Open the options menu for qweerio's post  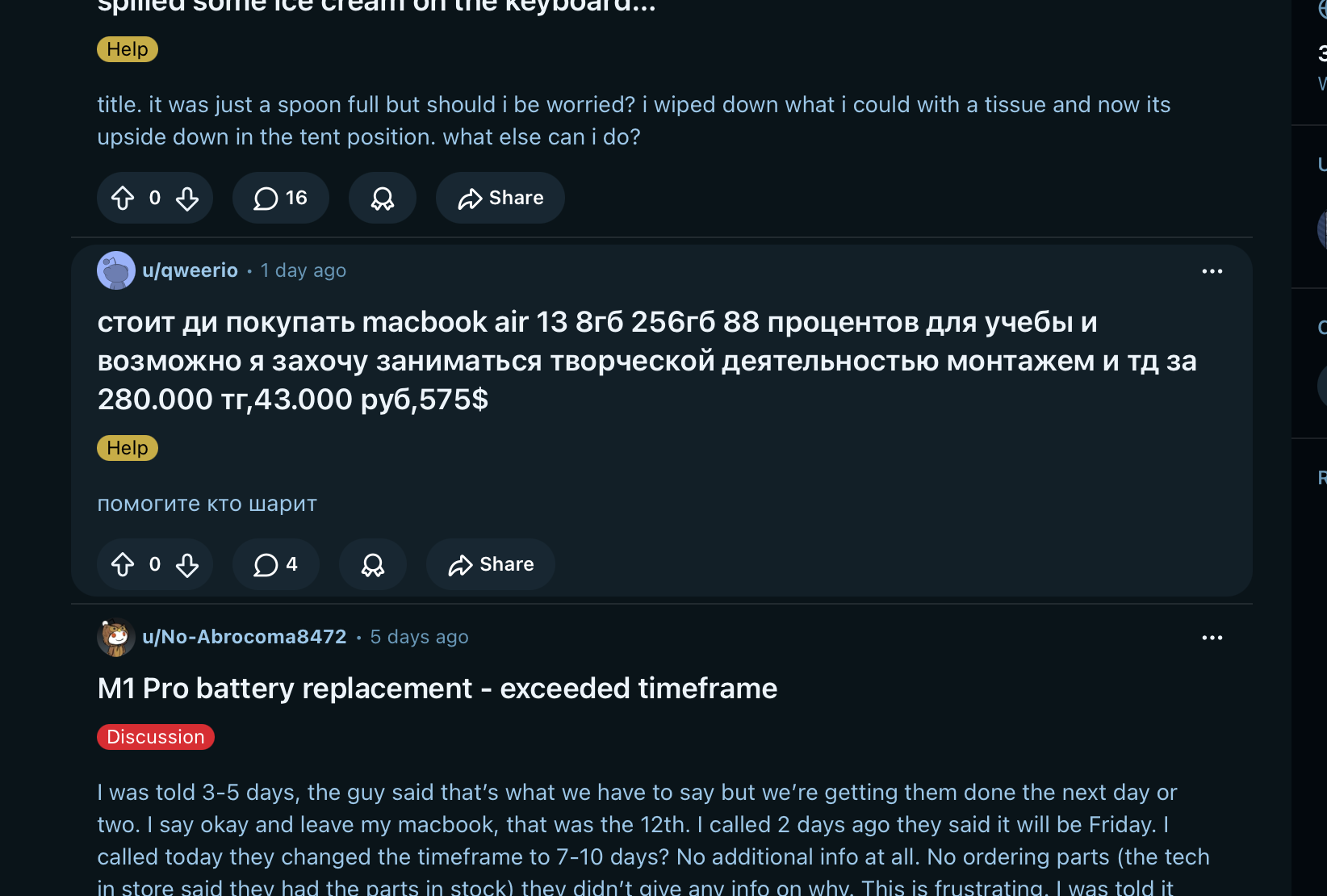coord(1212,271)
